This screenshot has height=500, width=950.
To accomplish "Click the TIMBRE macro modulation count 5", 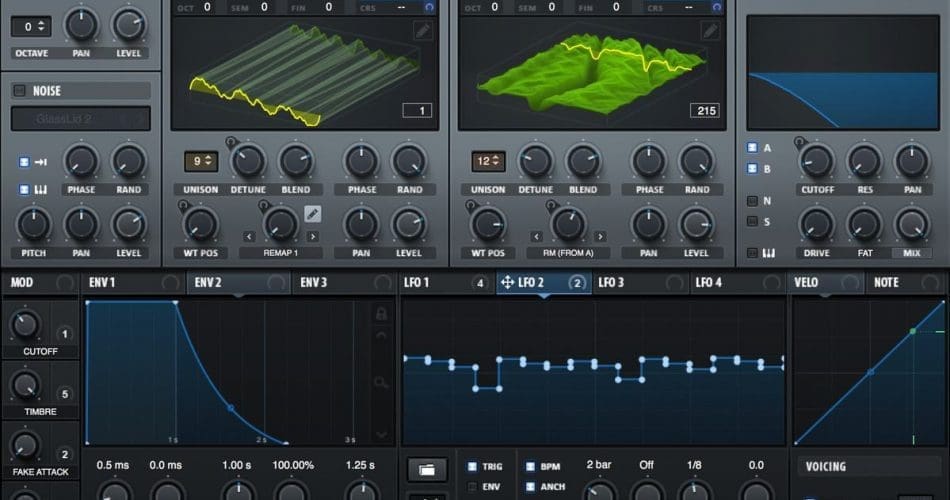I will pyautogui.click(x=65, y=394).
